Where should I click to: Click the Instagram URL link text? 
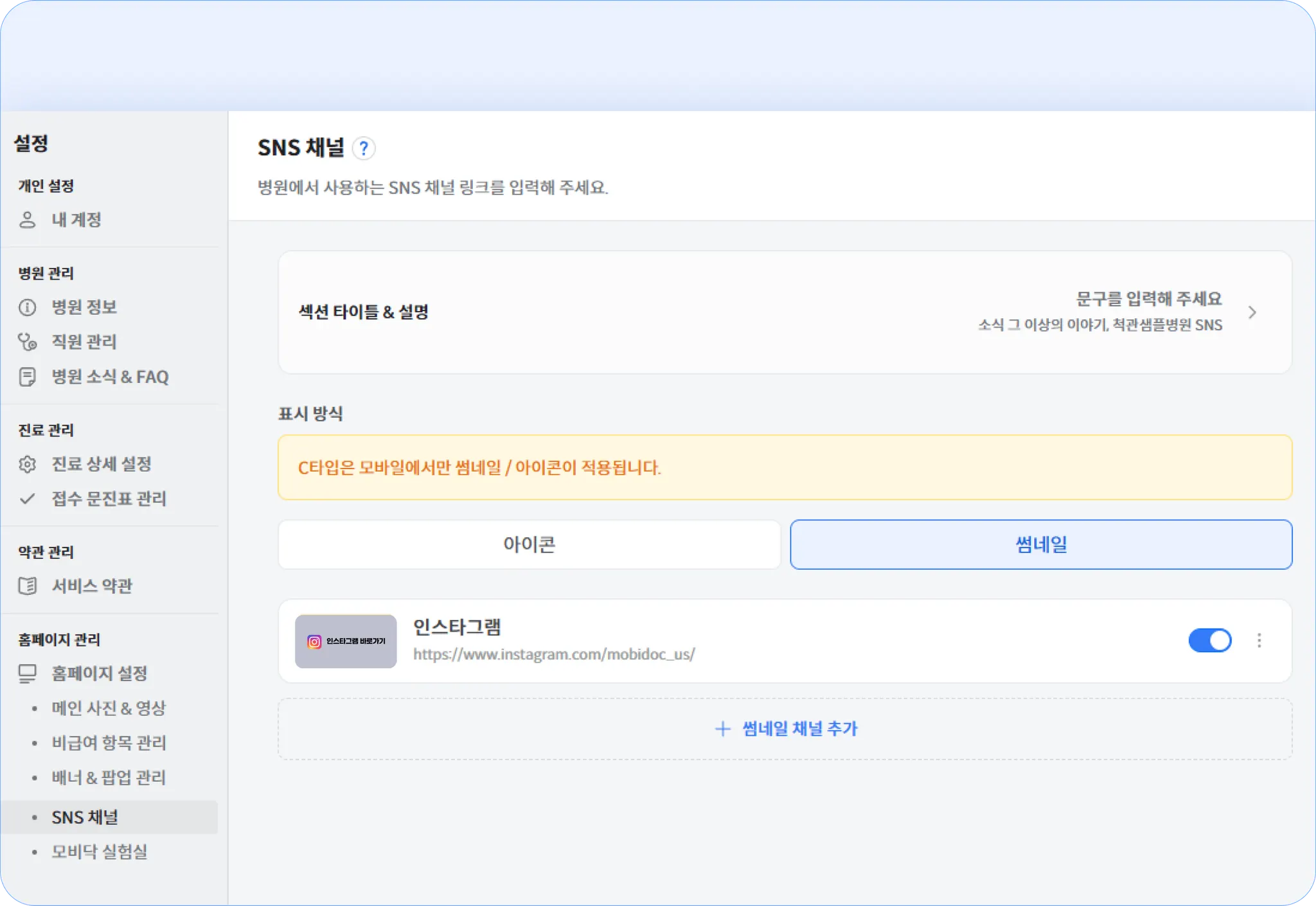[x=554, y=654]
